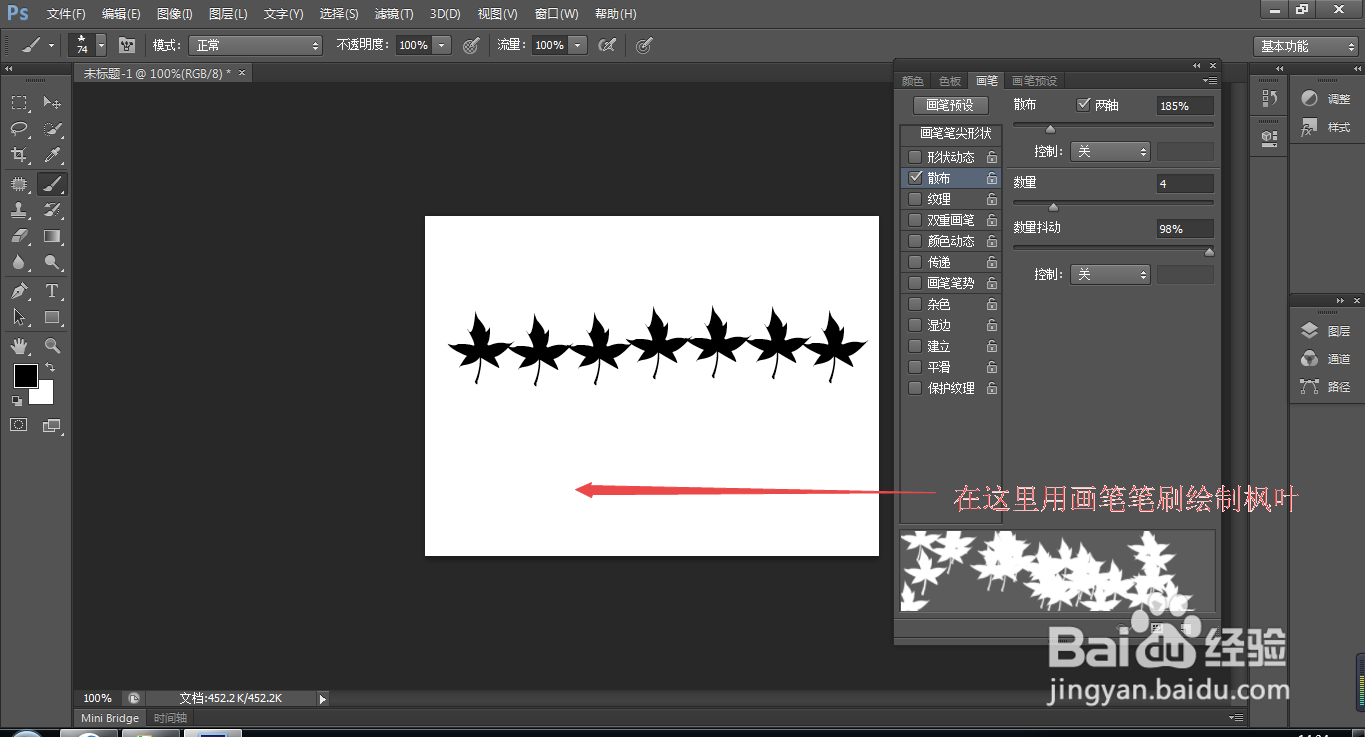
Task: Open the 图像(I) menu
Action: coord(174,14)
